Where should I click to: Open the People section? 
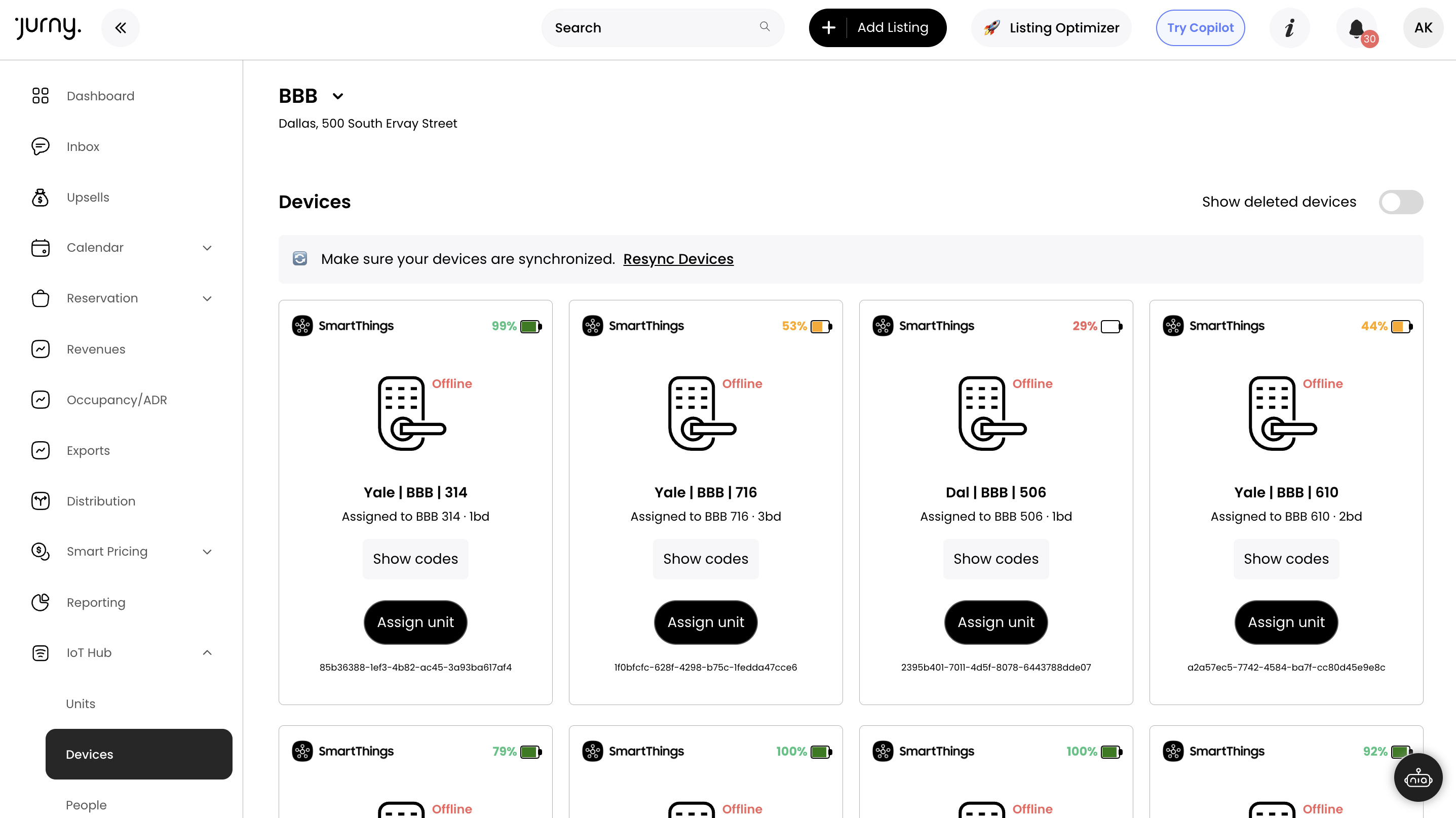(86, 804)
